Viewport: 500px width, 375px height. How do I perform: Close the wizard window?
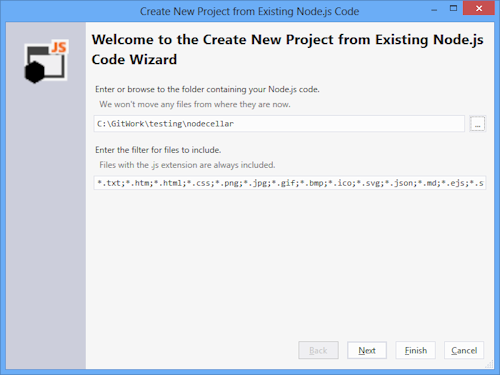point(479,8)
